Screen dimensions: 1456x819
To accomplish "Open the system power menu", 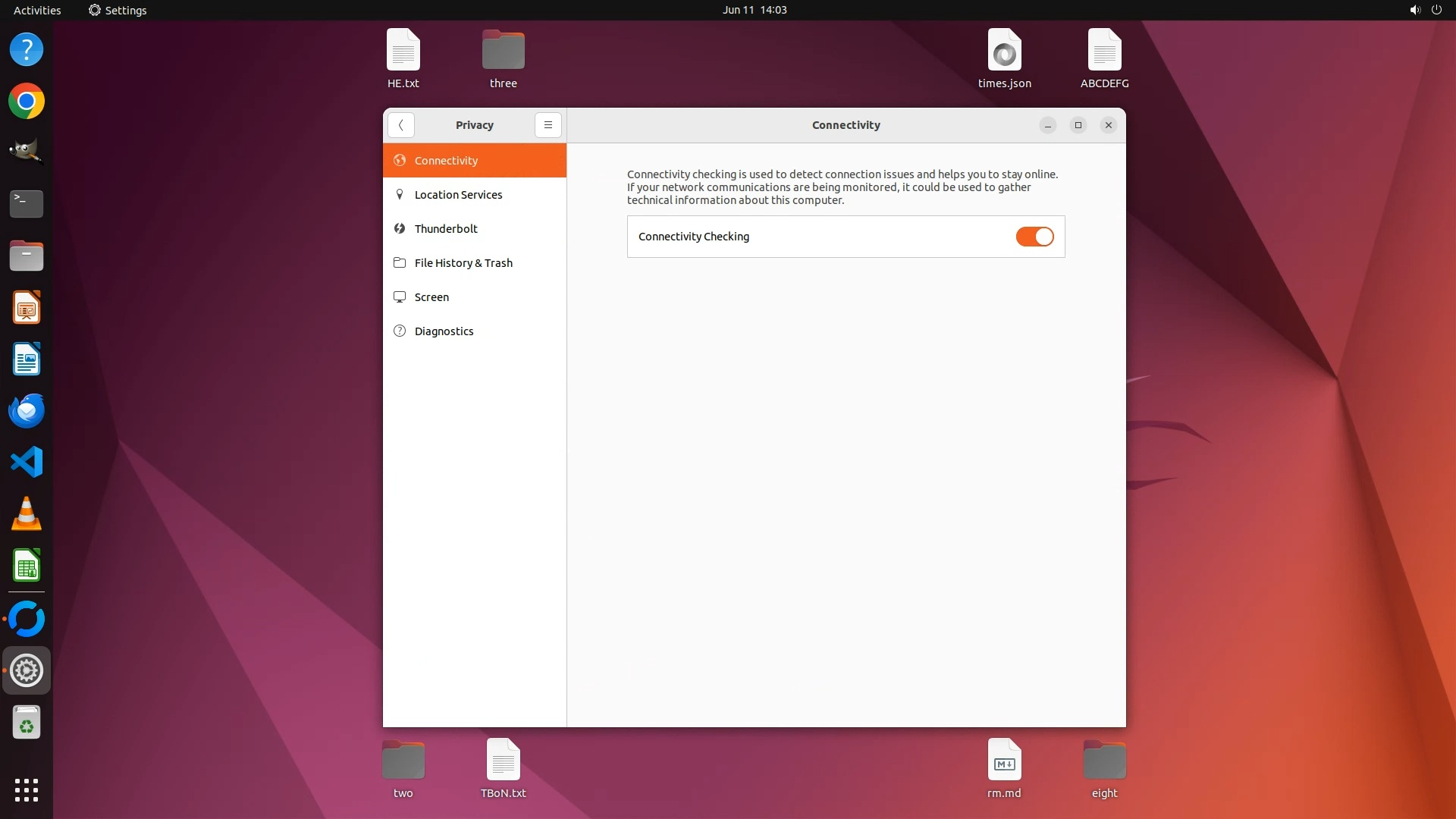I will coord(1436,10).
